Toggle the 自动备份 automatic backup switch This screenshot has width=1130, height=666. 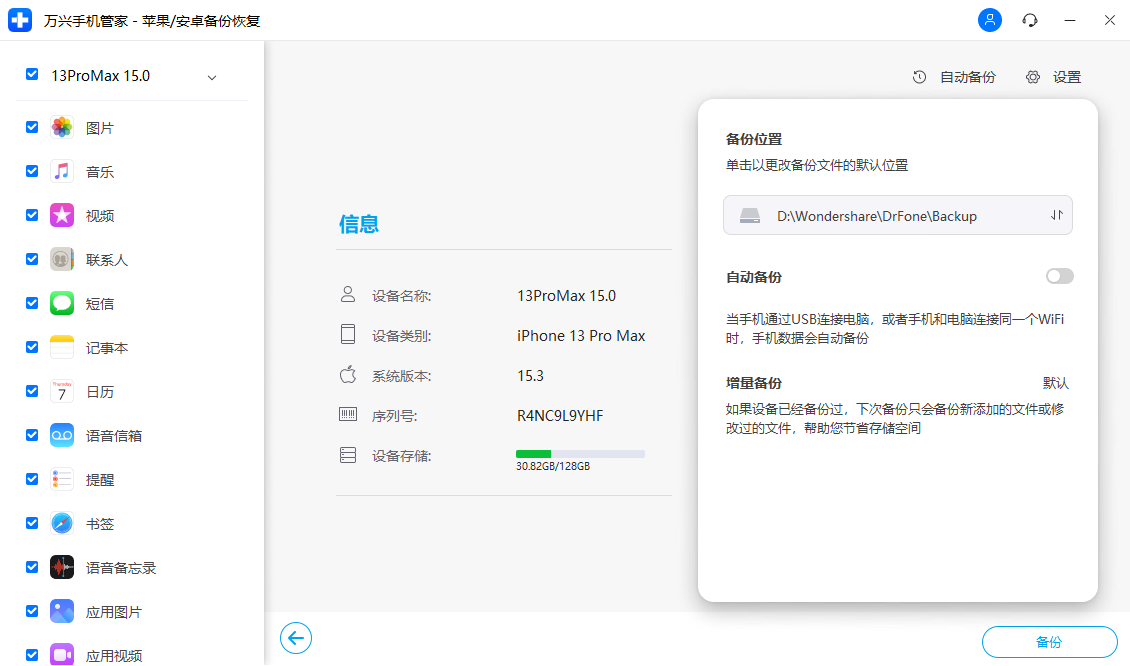tap(1060, 276)
